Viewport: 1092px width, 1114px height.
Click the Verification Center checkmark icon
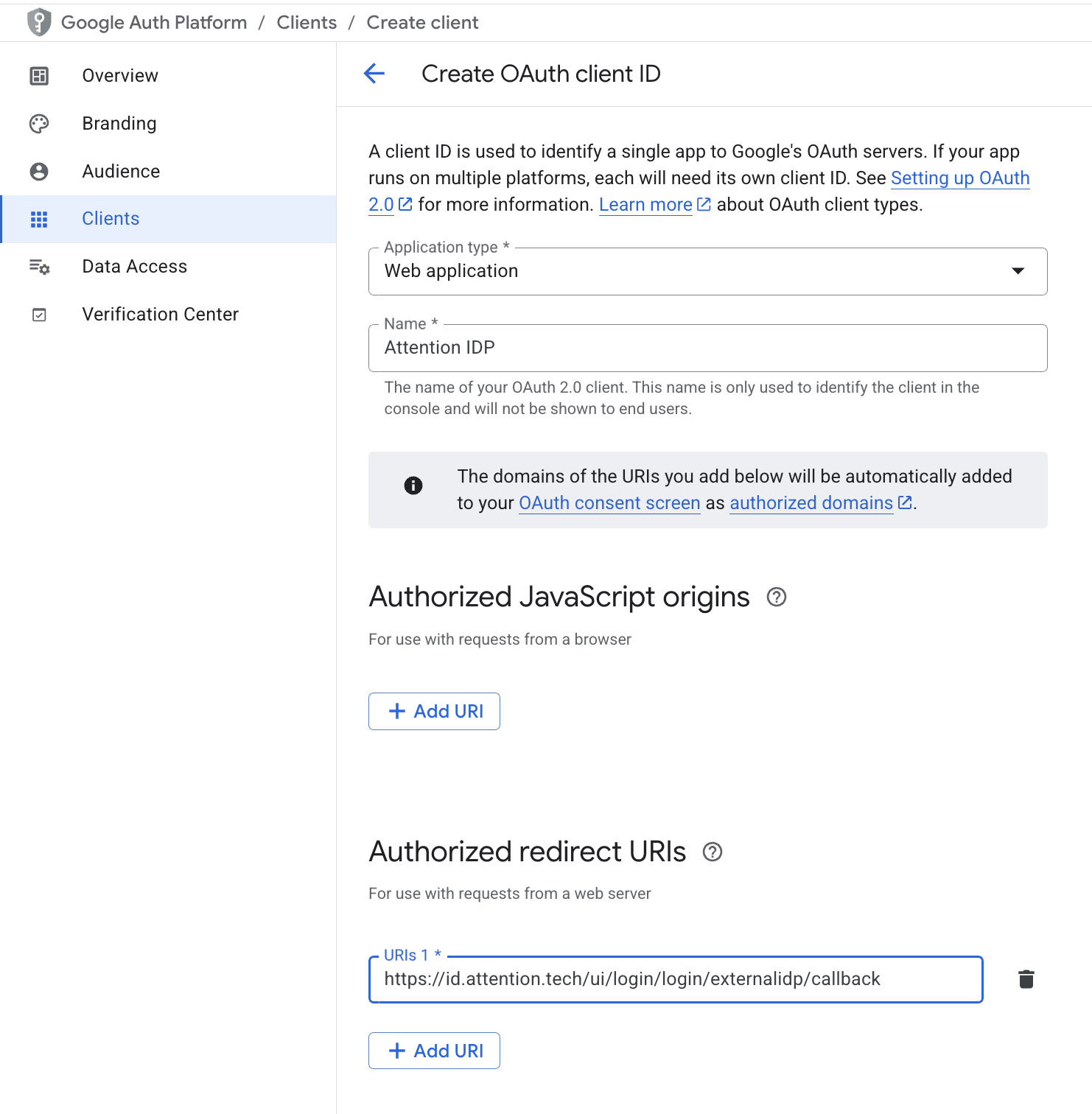pos(39,314)
